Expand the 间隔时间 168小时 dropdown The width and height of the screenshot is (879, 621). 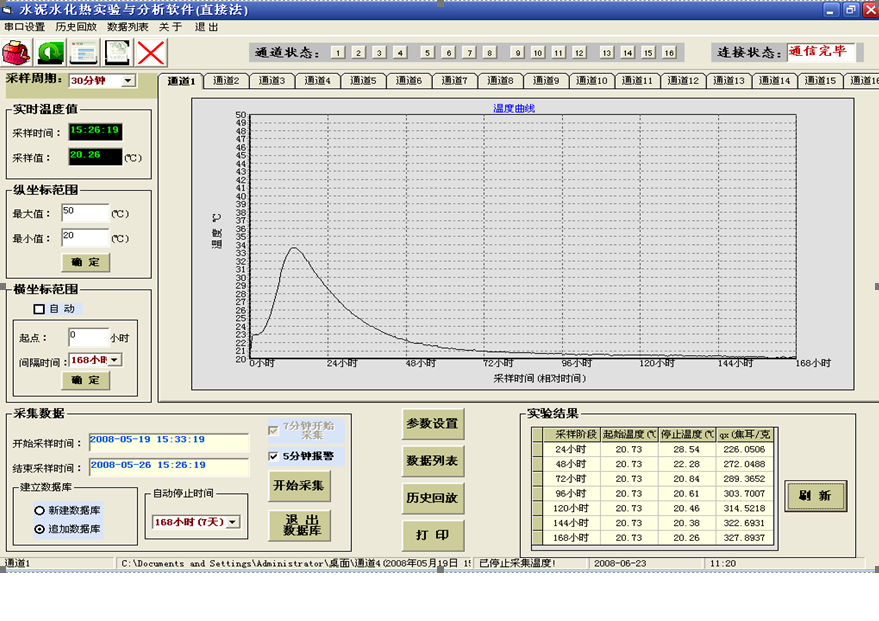[x=115, y=360]
